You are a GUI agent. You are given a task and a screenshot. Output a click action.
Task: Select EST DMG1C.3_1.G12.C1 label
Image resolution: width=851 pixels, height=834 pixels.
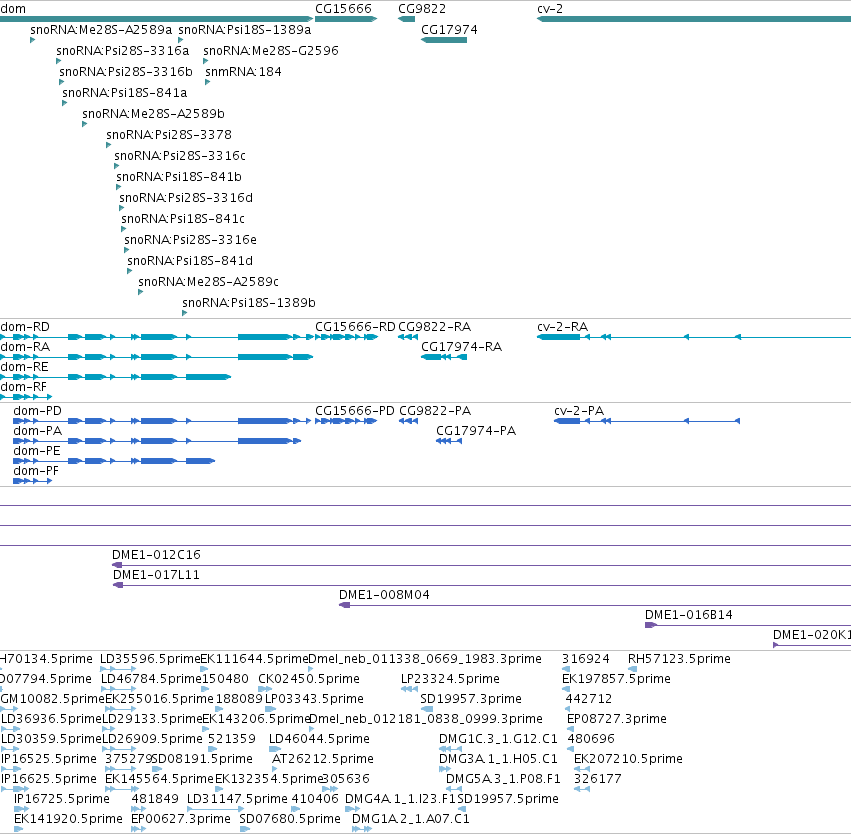[x=498, y=739]
